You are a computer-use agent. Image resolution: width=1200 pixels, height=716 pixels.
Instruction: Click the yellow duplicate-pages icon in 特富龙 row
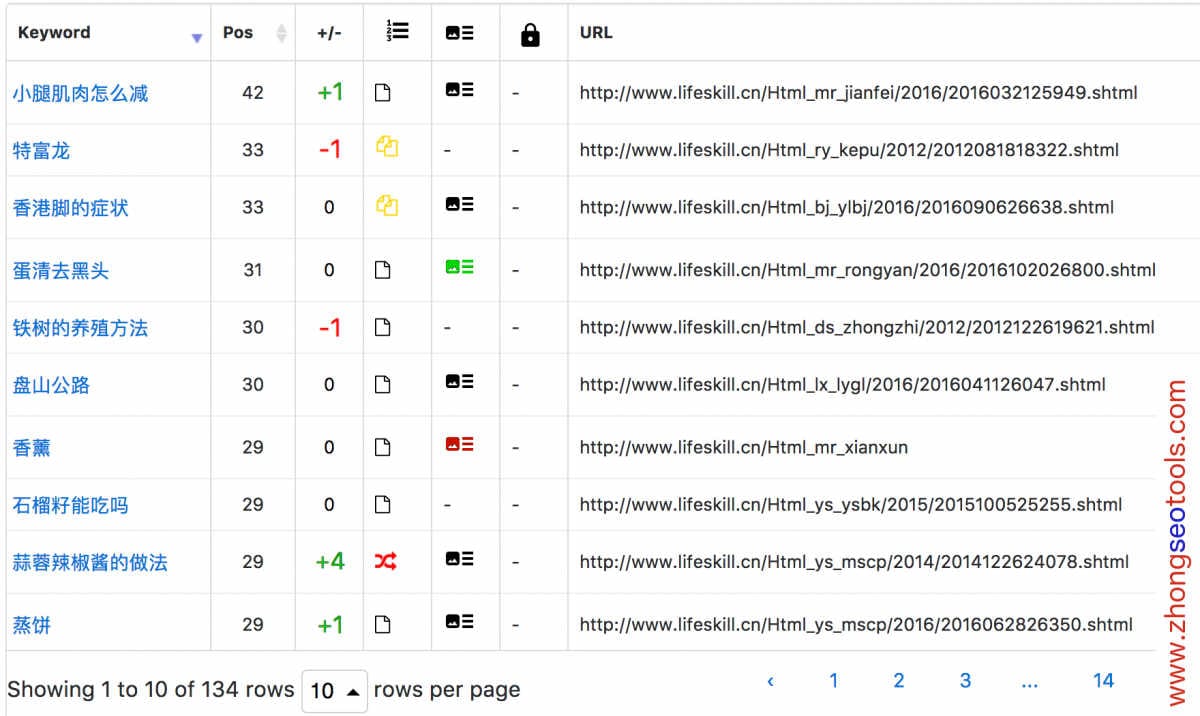[x=387, y=147]
